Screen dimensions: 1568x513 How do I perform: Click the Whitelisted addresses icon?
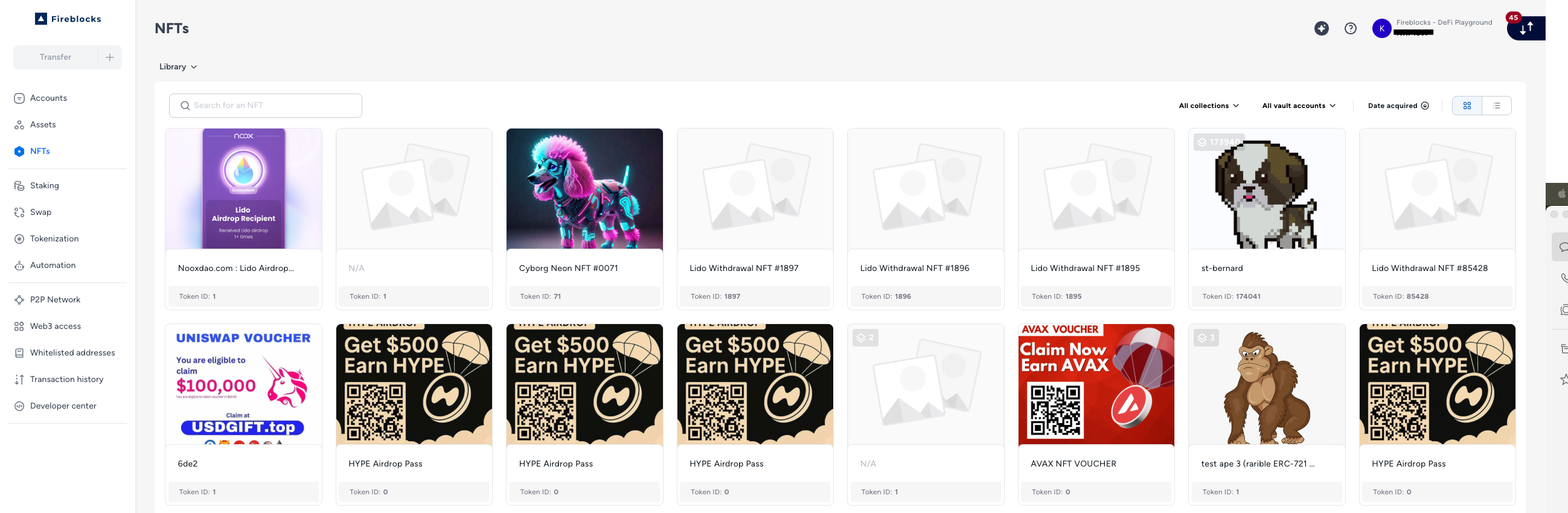point(19,353)
